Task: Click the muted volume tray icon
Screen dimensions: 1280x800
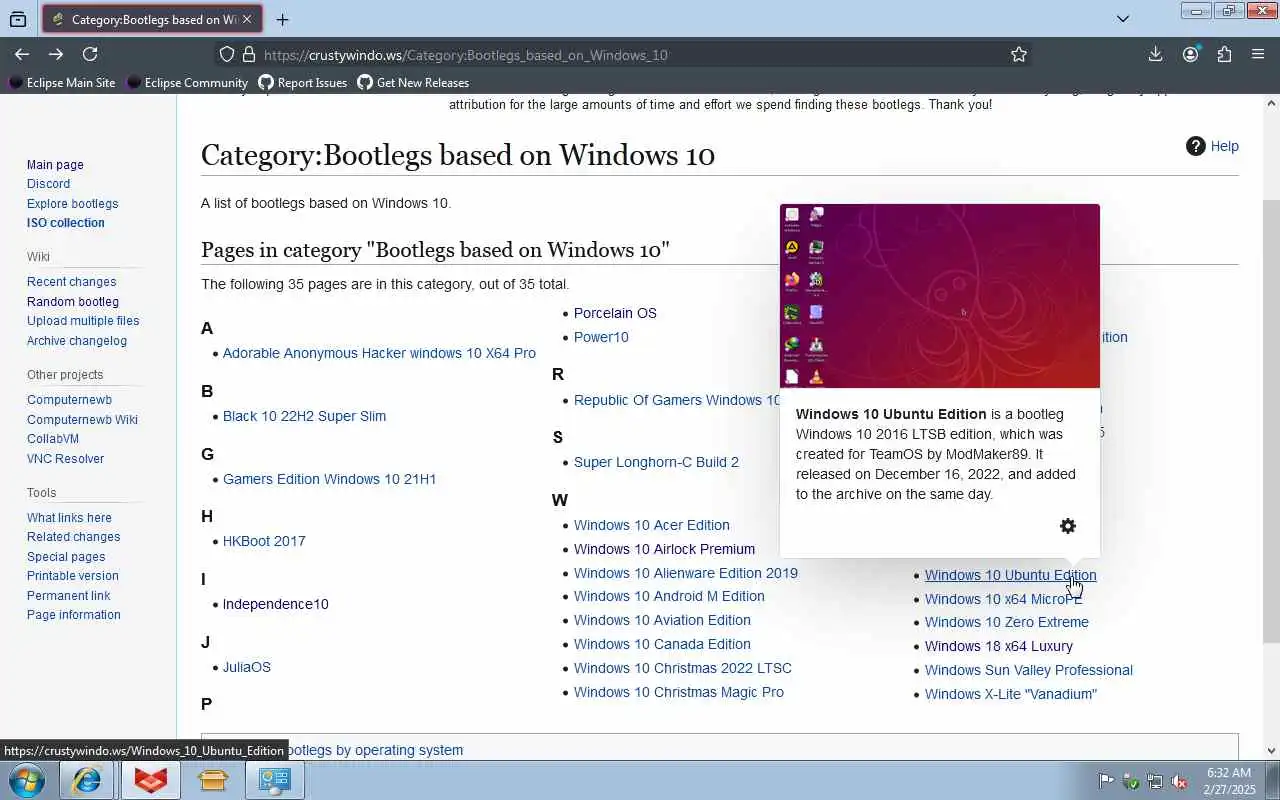Action: (x=1180, y=781)
